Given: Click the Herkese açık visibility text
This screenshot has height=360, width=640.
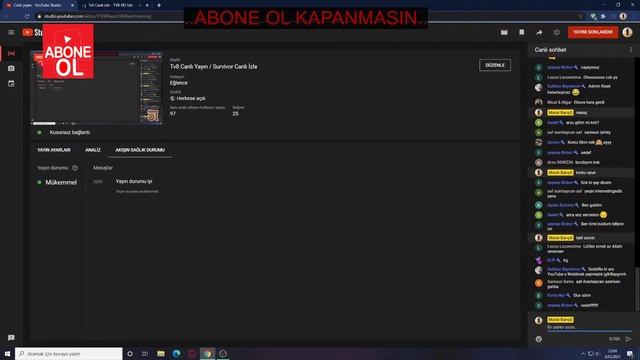Looking at the screenshot, I should point(191,98).
